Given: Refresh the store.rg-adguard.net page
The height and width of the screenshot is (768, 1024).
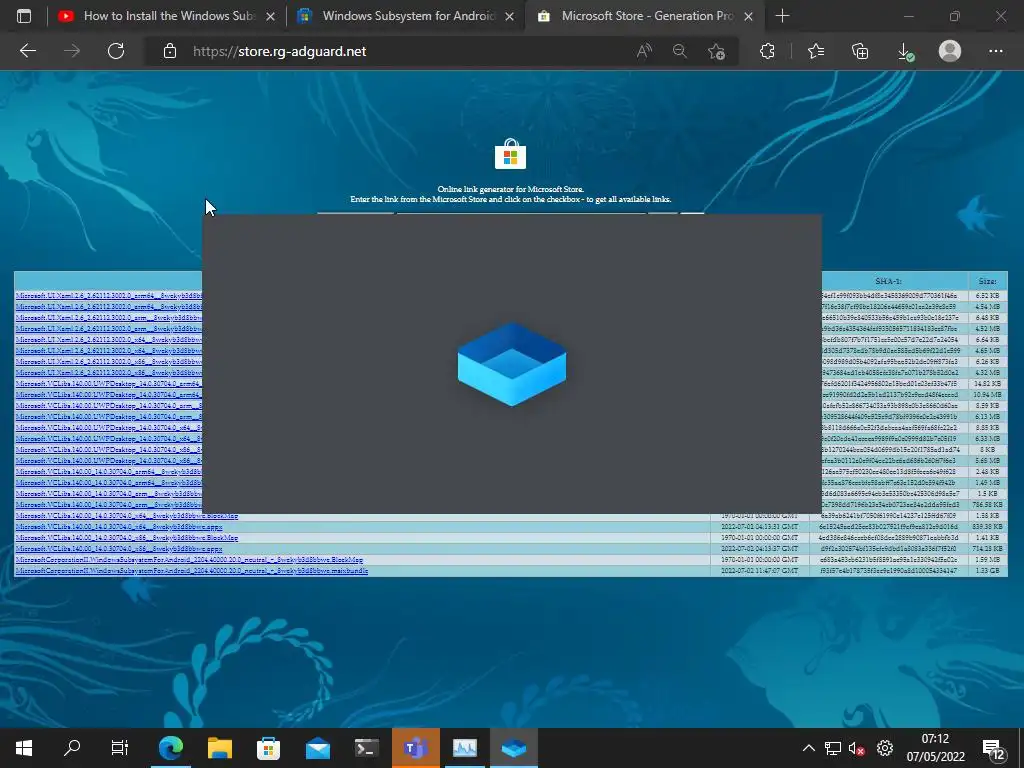Looking at the screenshot, I should [116, 51].
